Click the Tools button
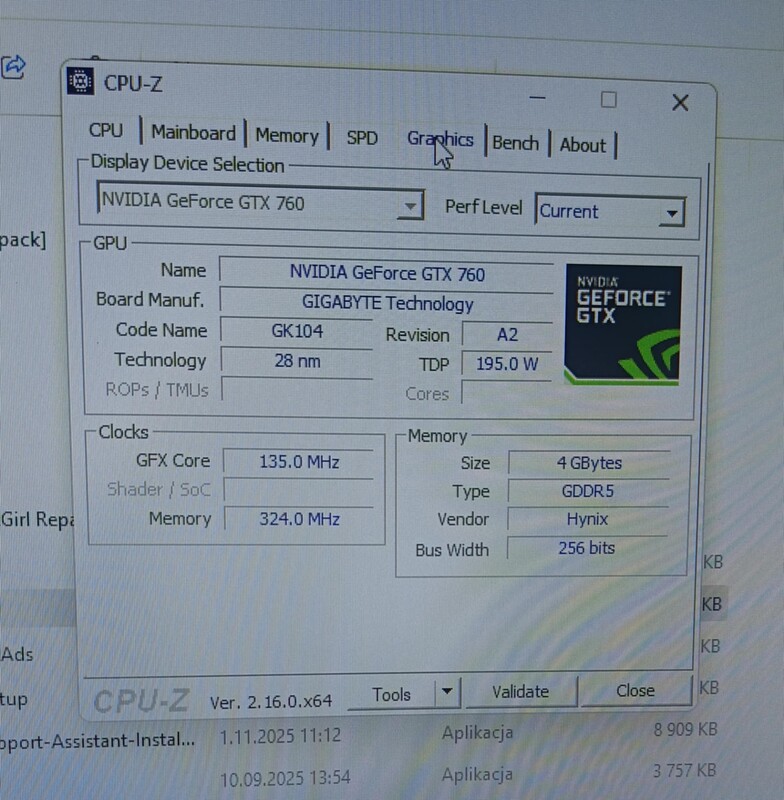The image size is (784, 800). (392, 694)
